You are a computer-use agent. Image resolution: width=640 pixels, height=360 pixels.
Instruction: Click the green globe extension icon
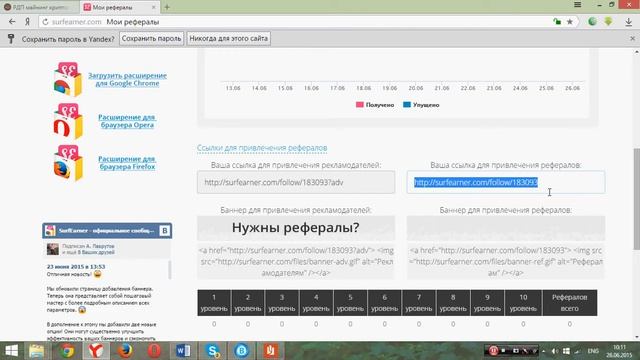pyautogui.click(x=592, y=22)
